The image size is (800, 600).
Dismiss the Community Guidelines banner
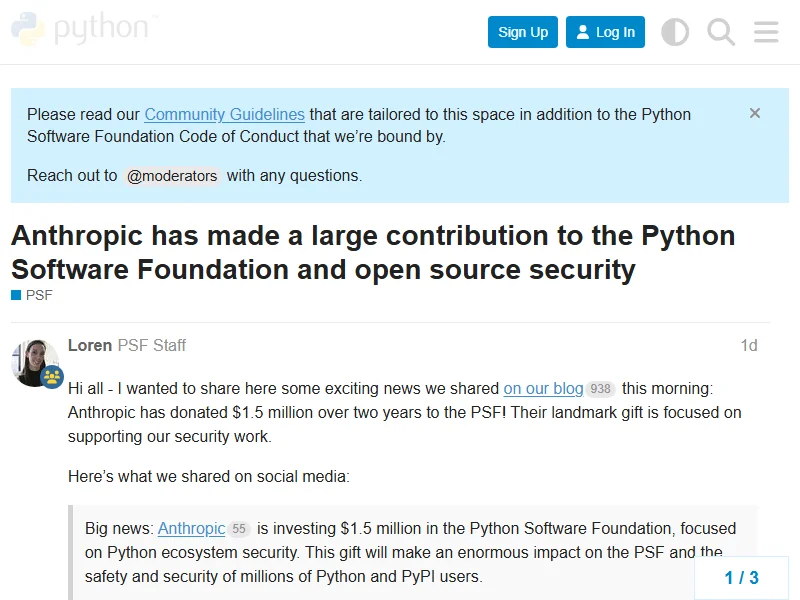coord(755,113)
